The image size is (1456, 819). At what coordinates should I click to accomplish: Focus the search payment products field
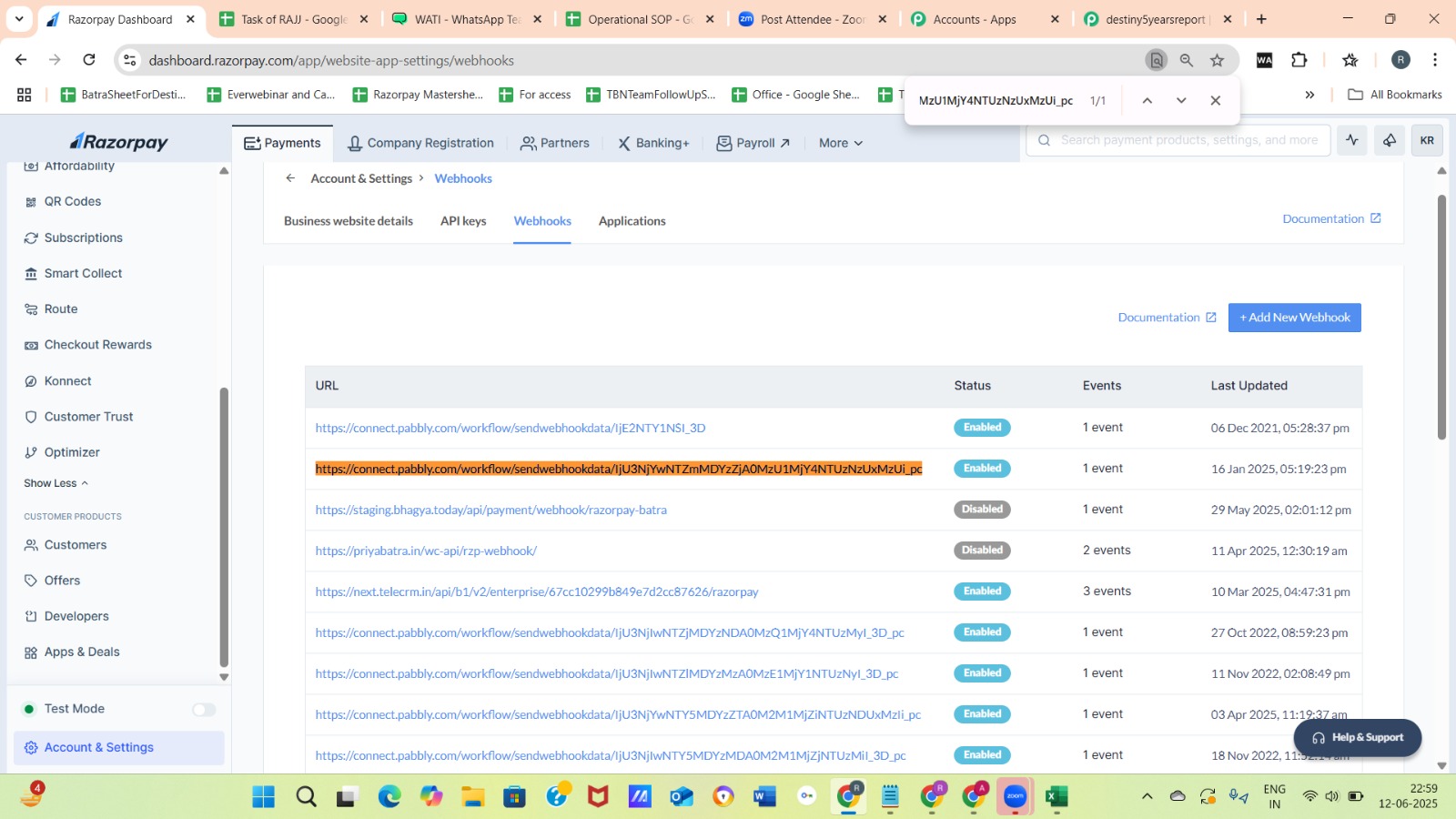pos(1178,140)
